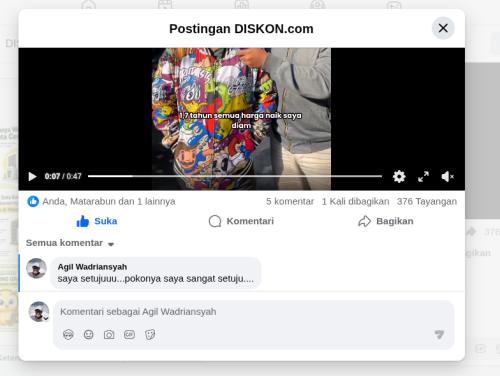The height and width of the screenshot is (376, 500).
Task: Click the 376 Tayangan text
Action: pos(427,201)
